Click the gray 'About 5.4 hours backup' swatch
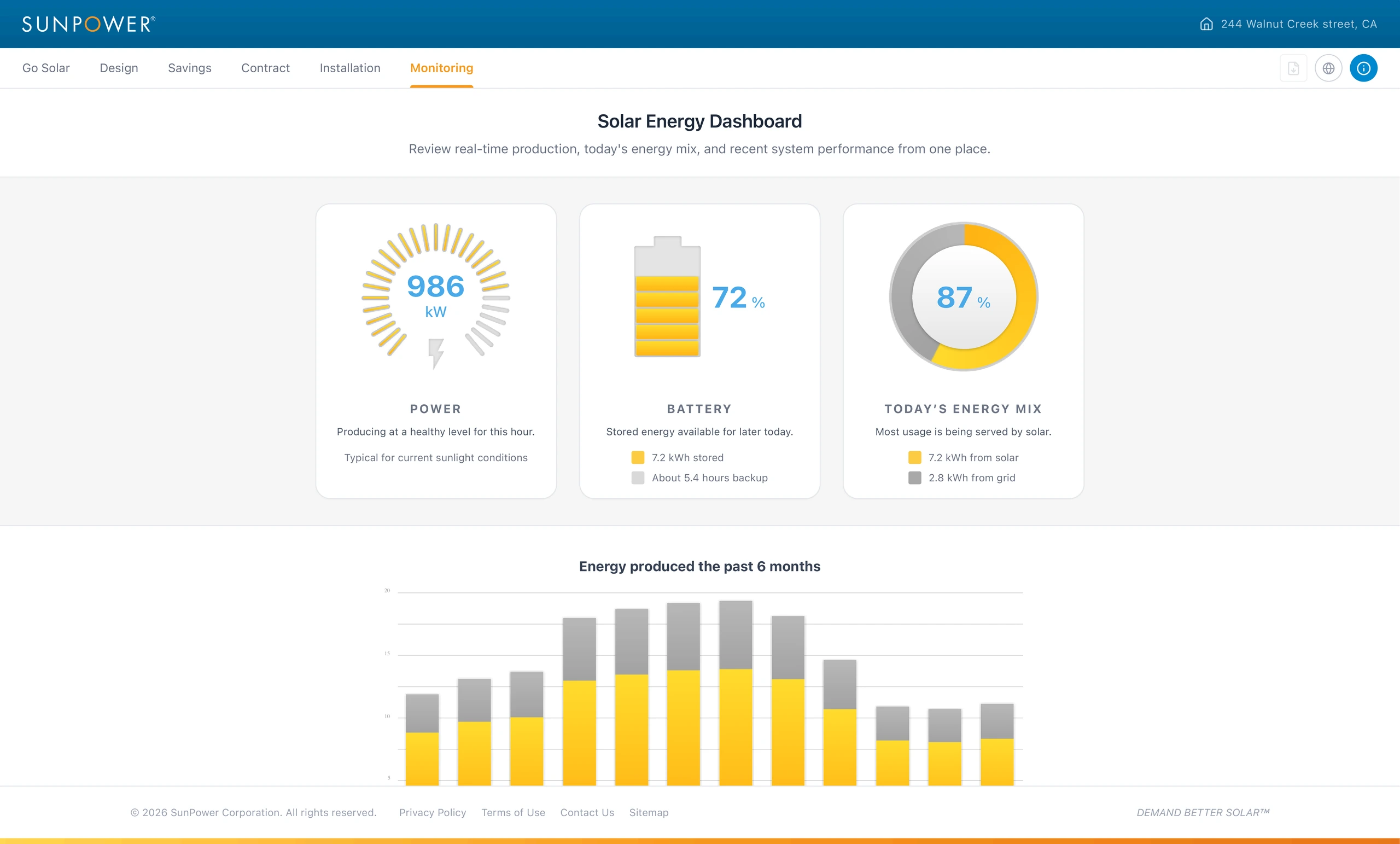This screenshot has width=1400, height=844. pos(638,478)
